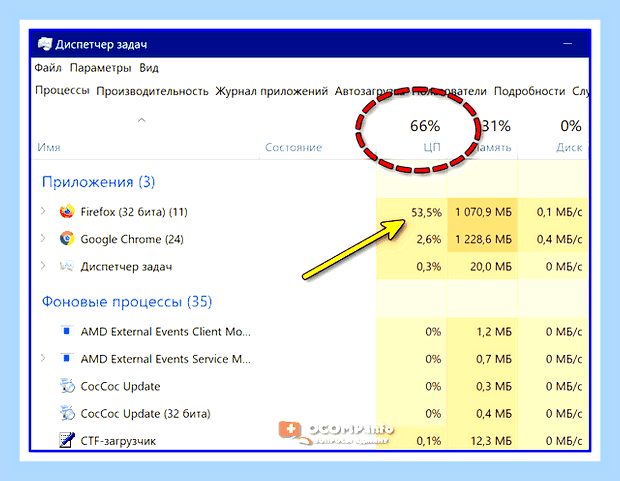Expand AMD External Events Service row
This screenshot has width=620, height=481.
pyautogui.click(x=43, y=358)
